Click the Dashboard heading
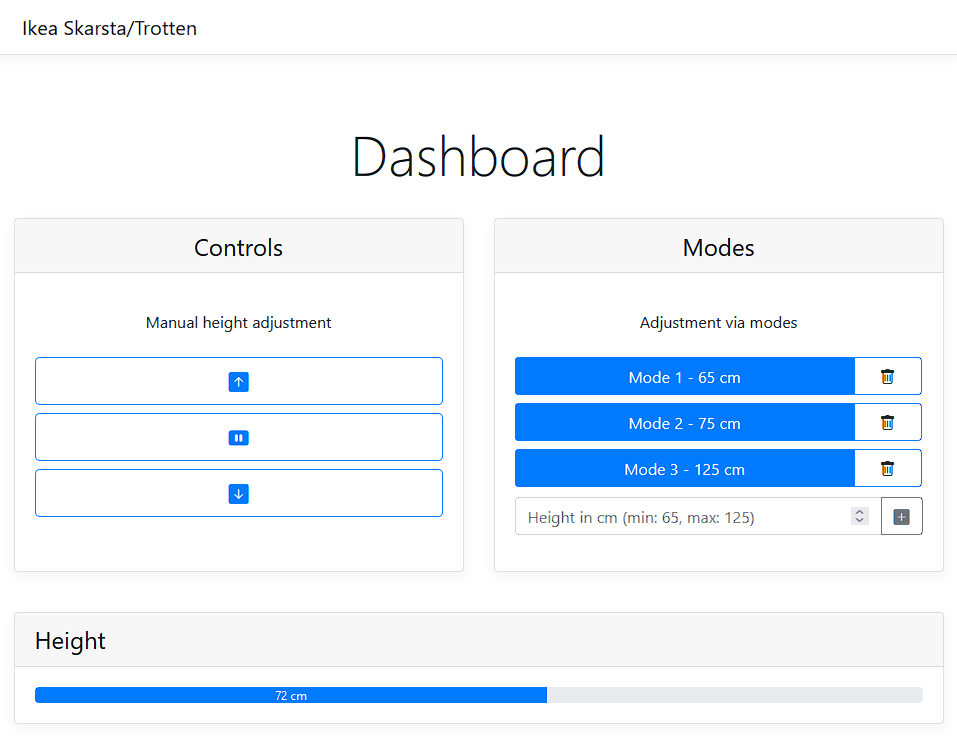 coord(478,157)
